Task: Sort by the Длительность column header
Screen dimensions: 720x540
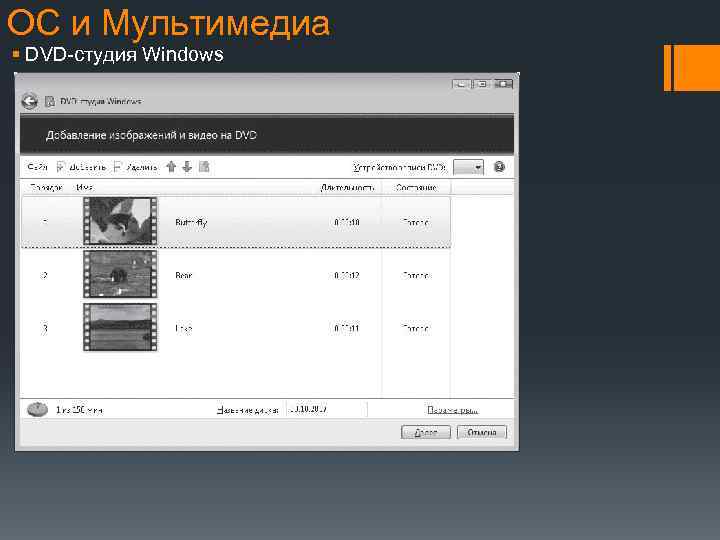Action: click(x=348, y=187)
